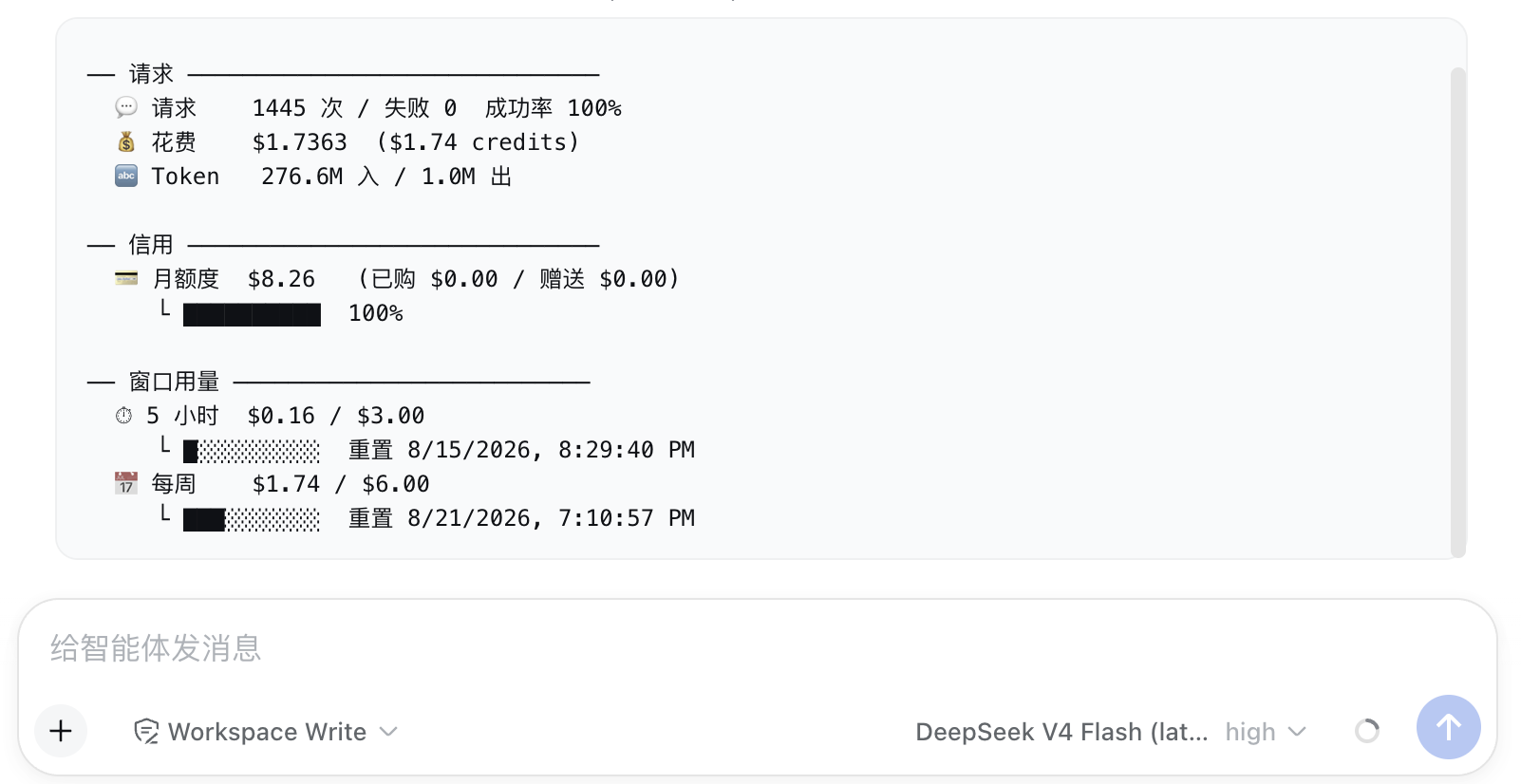The height and width of the screenshot is (784, 1521).
Task: Click the loading spinner indicator
Action: point(1367,731)
